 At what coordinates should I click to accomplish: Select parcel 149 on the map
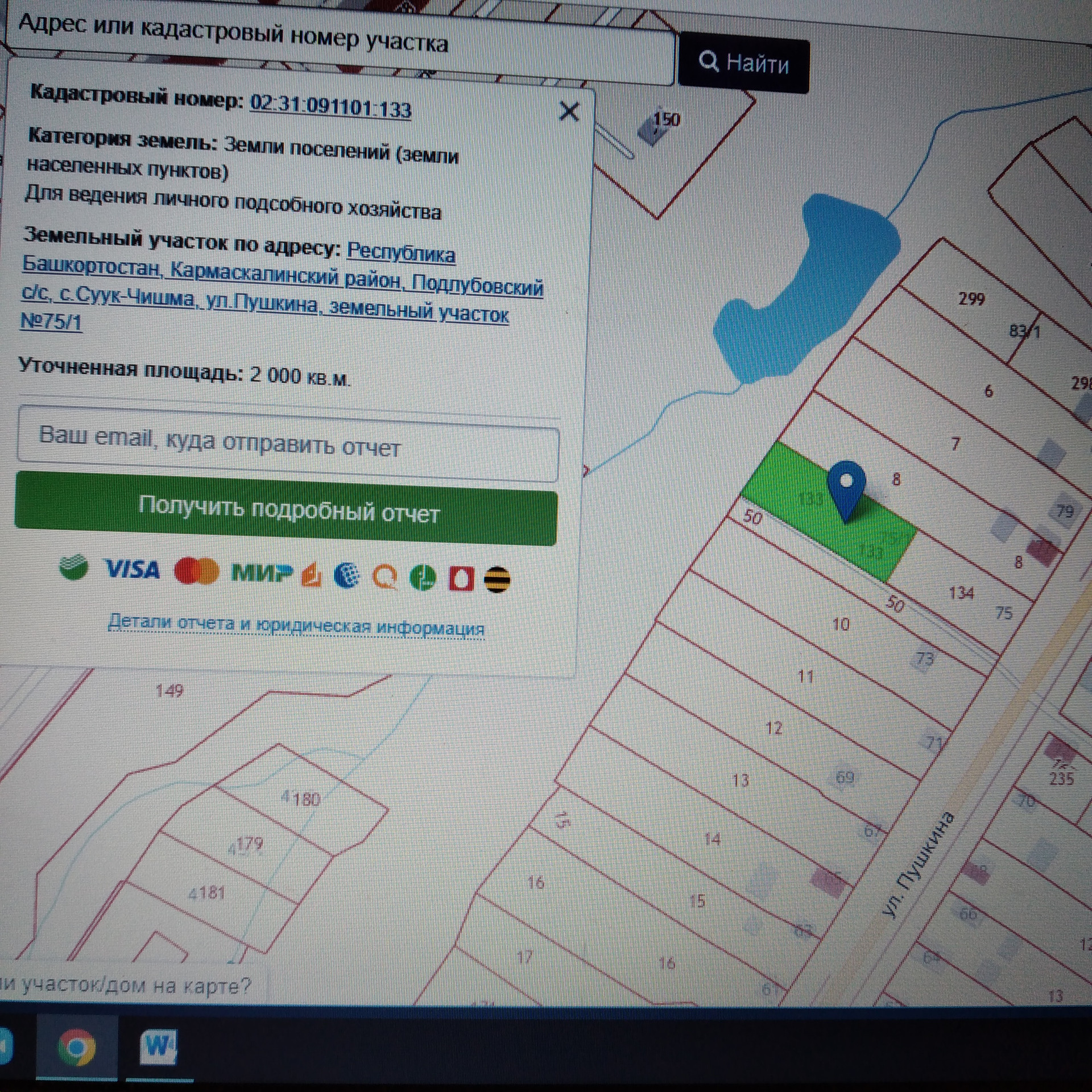click(x=169, y=691)
